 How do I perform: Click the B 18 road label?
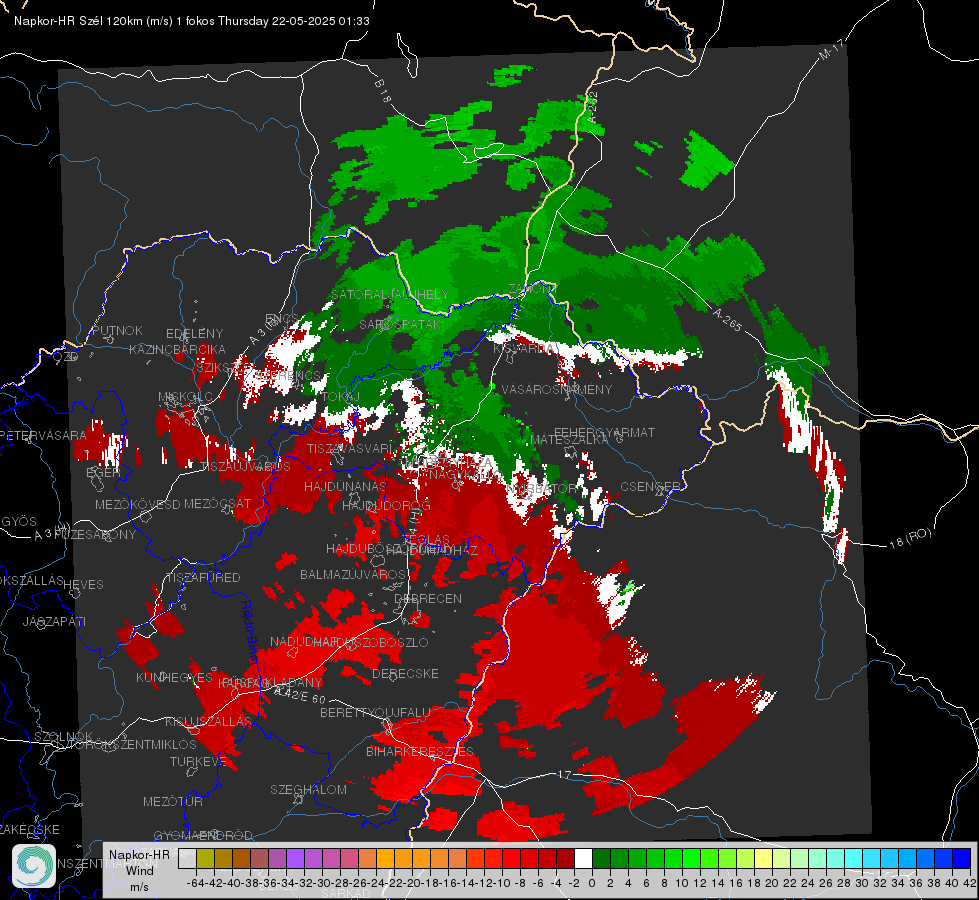click(x=383, y=91)
